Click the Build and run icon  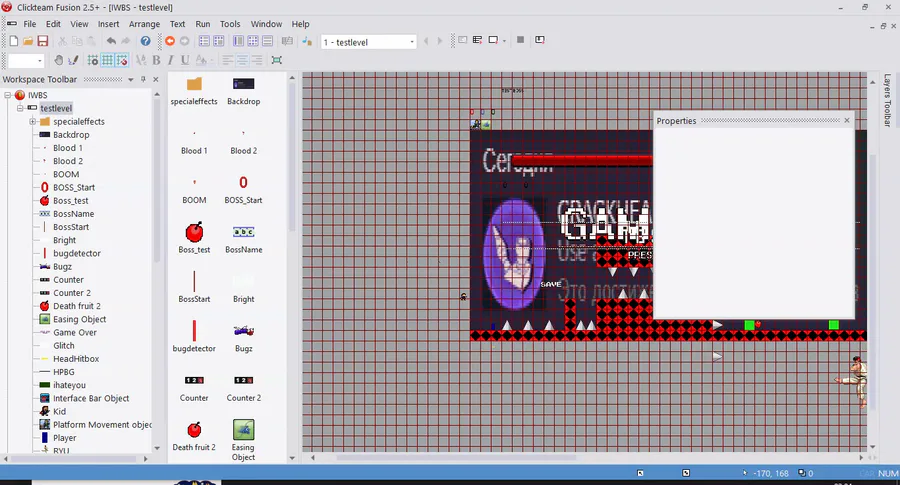coord(540,40)
